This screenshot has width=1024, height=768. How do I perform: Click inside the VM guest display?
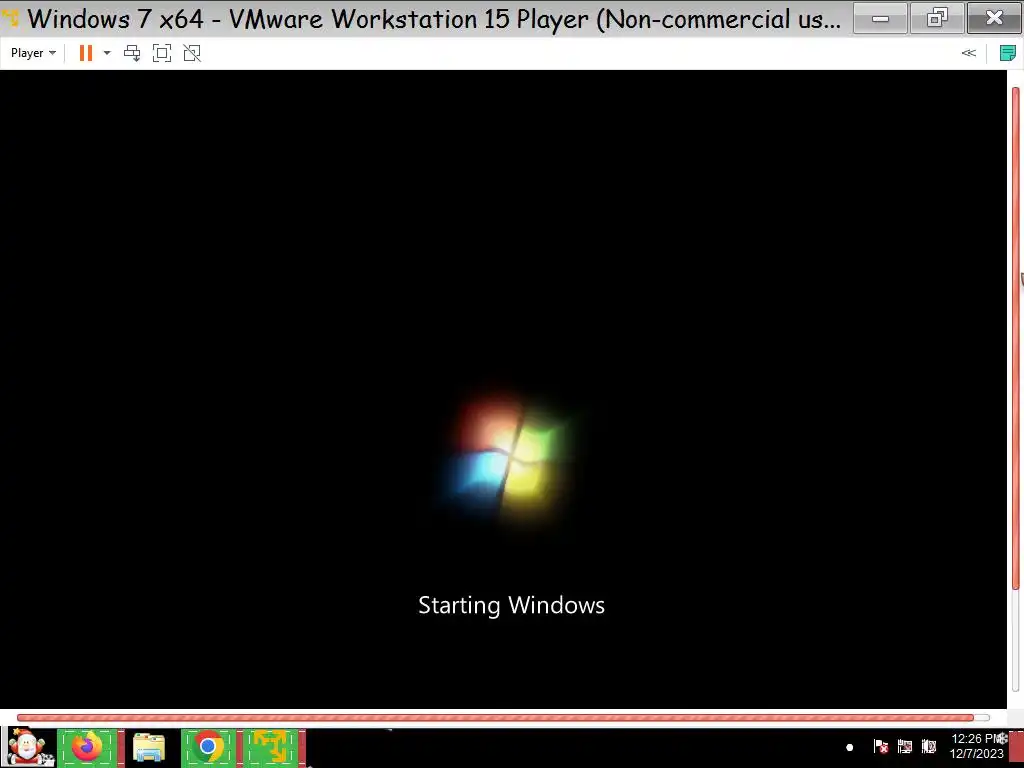pos(503,389)
